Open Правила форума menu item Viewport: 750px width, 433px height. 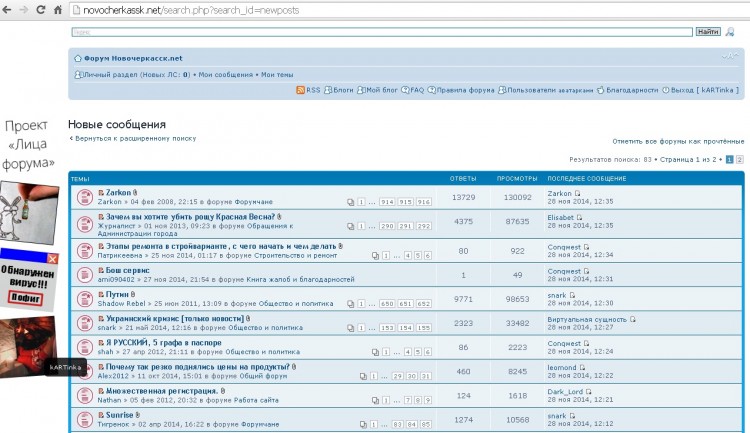pyautogui.click(x=461, y=90)
